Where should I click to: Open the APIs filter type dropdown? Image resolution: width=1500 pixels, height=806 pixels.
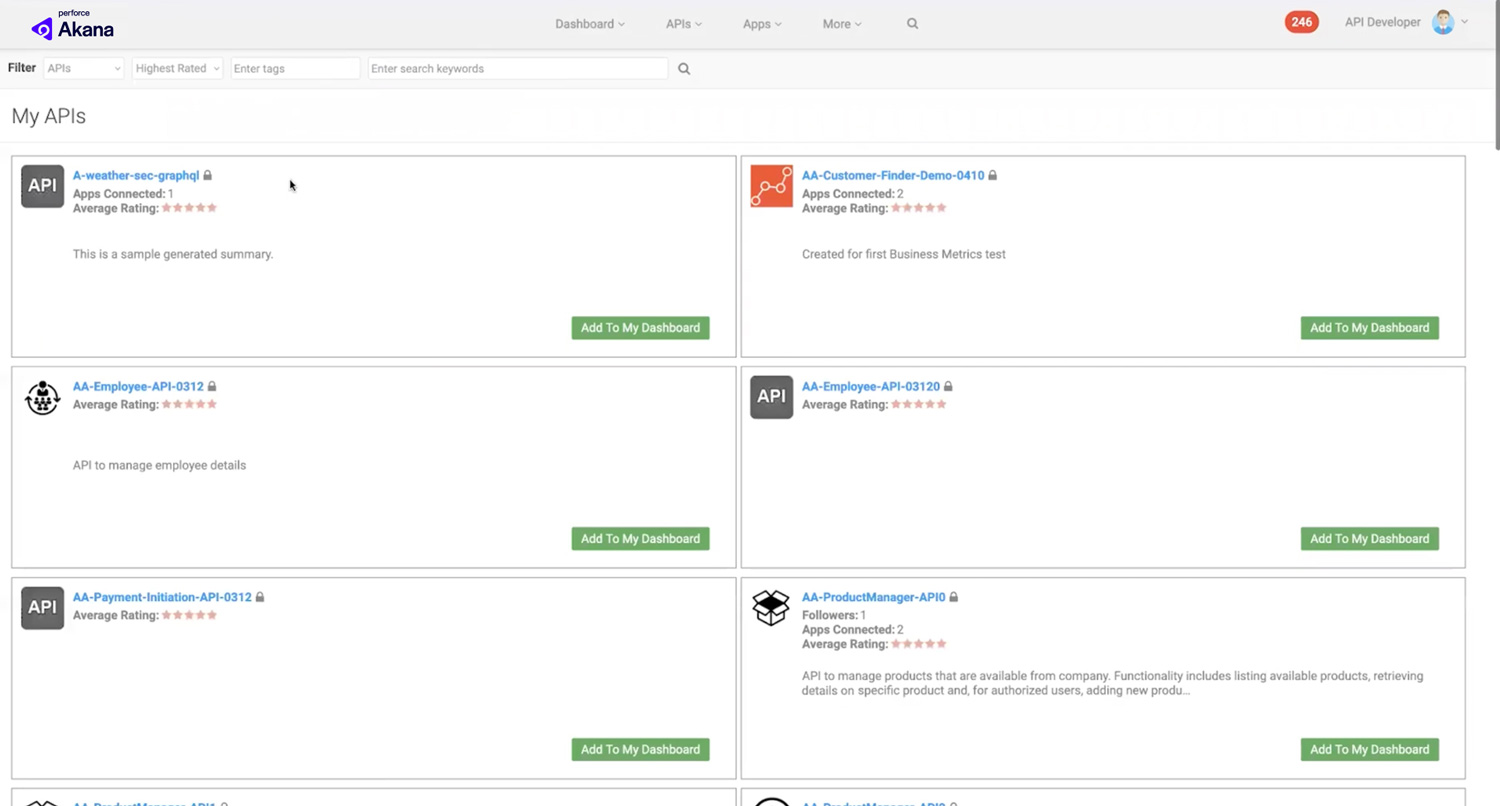pos(83,68)
